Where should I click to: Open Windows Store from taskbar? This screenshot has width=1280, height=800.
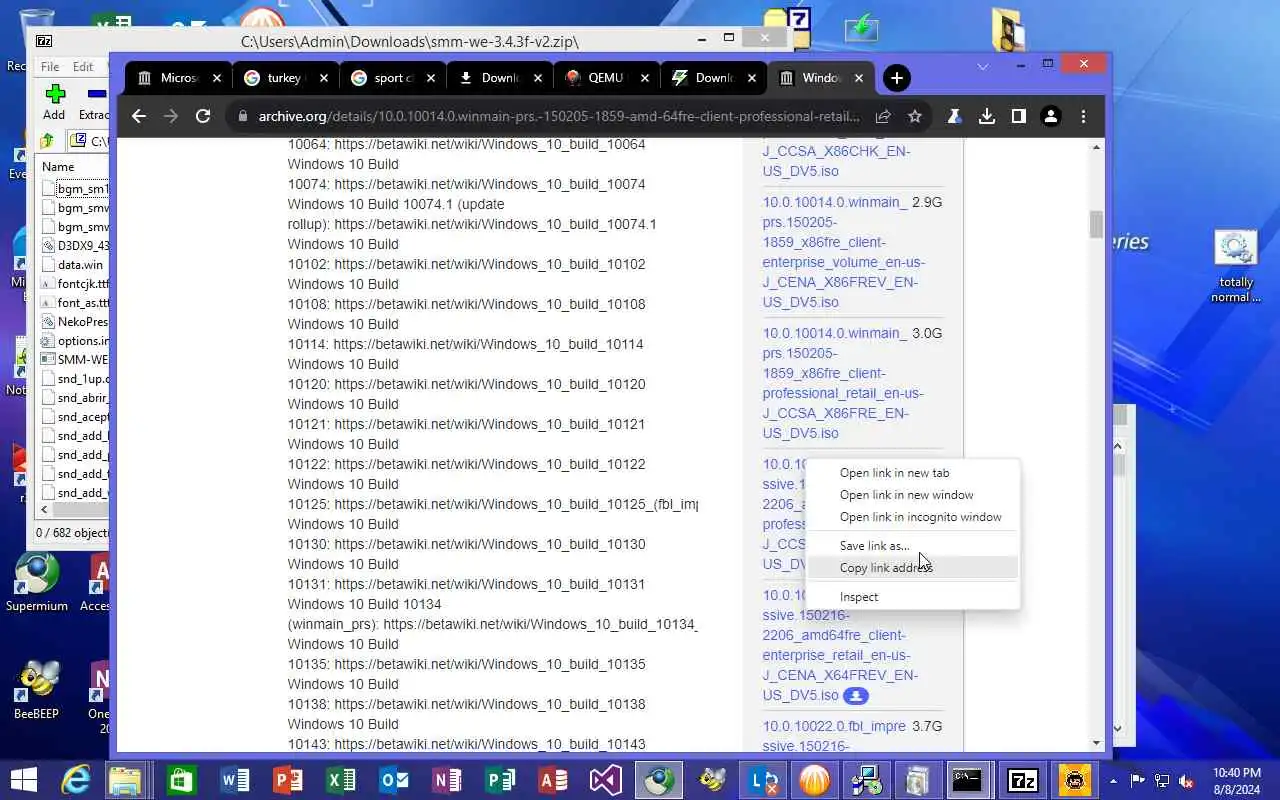(181, 780)
